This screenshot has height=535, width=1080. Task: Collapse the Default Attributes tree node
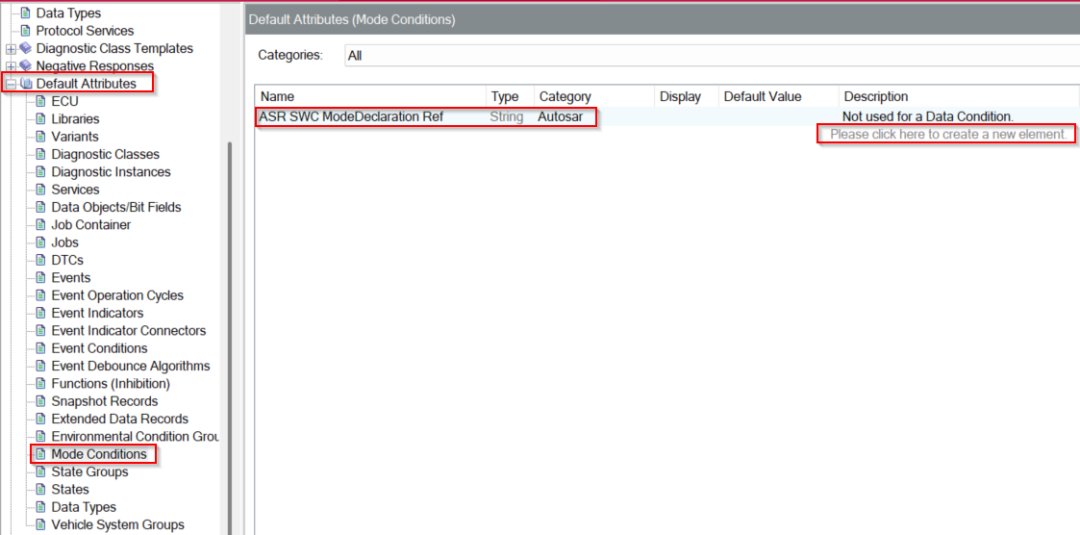10,84
